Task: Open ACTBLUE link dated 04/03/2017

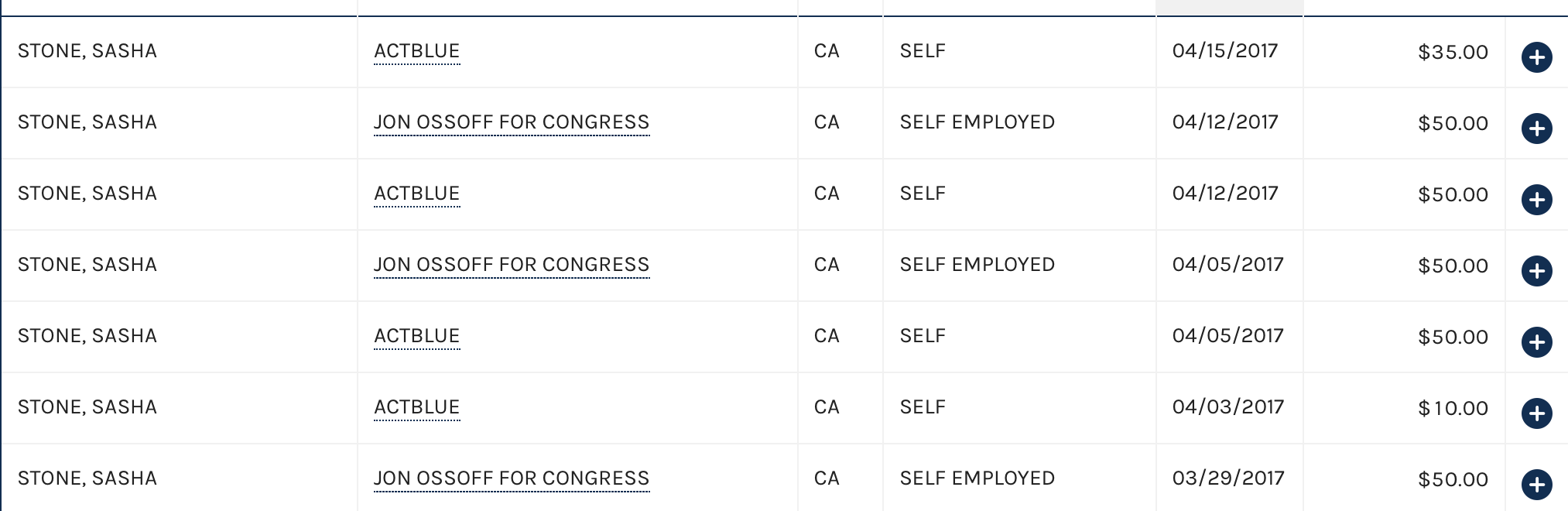Action: coord(417,407)
